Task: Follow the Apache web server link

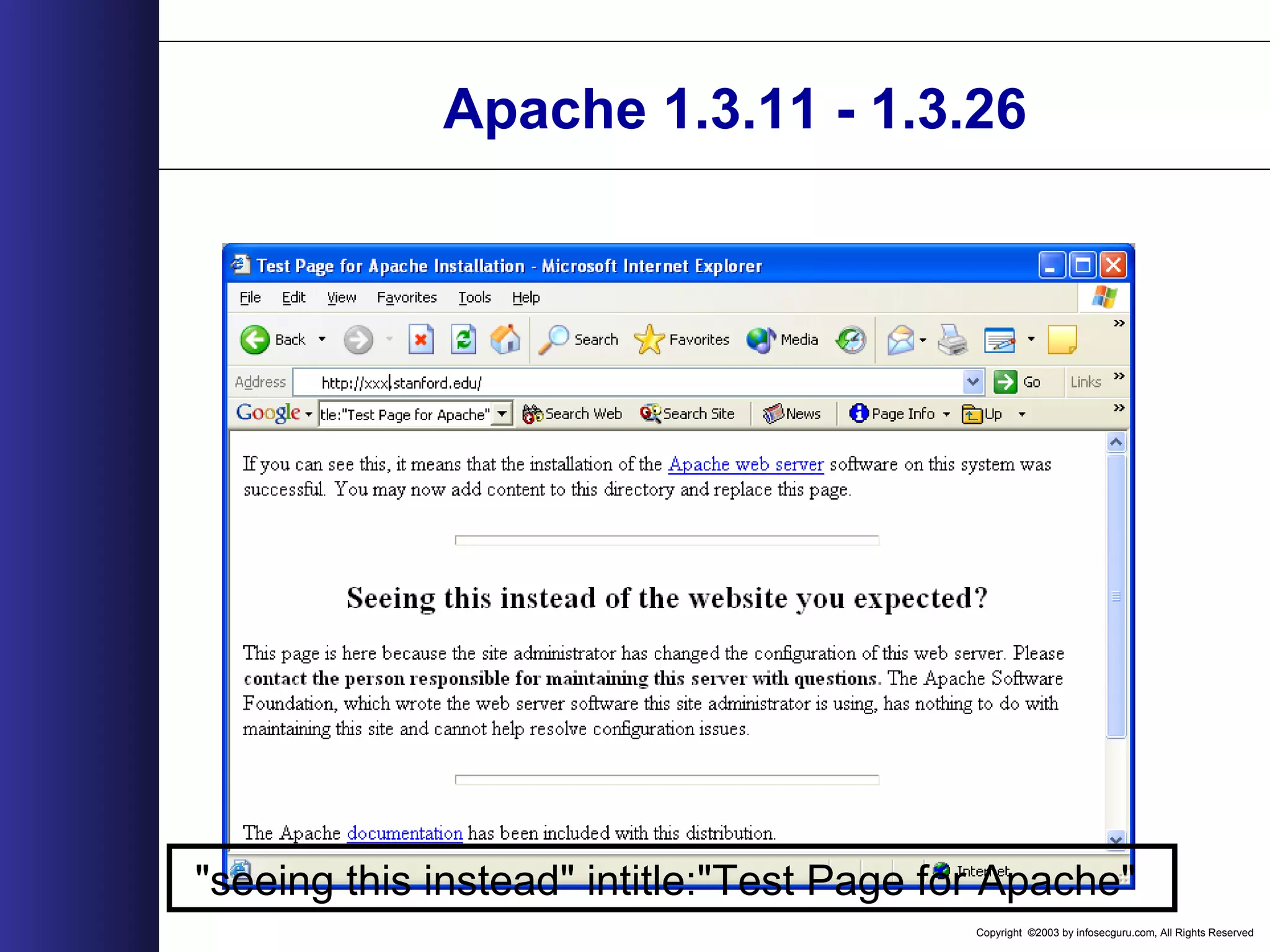Action: (x=746, y=464)
